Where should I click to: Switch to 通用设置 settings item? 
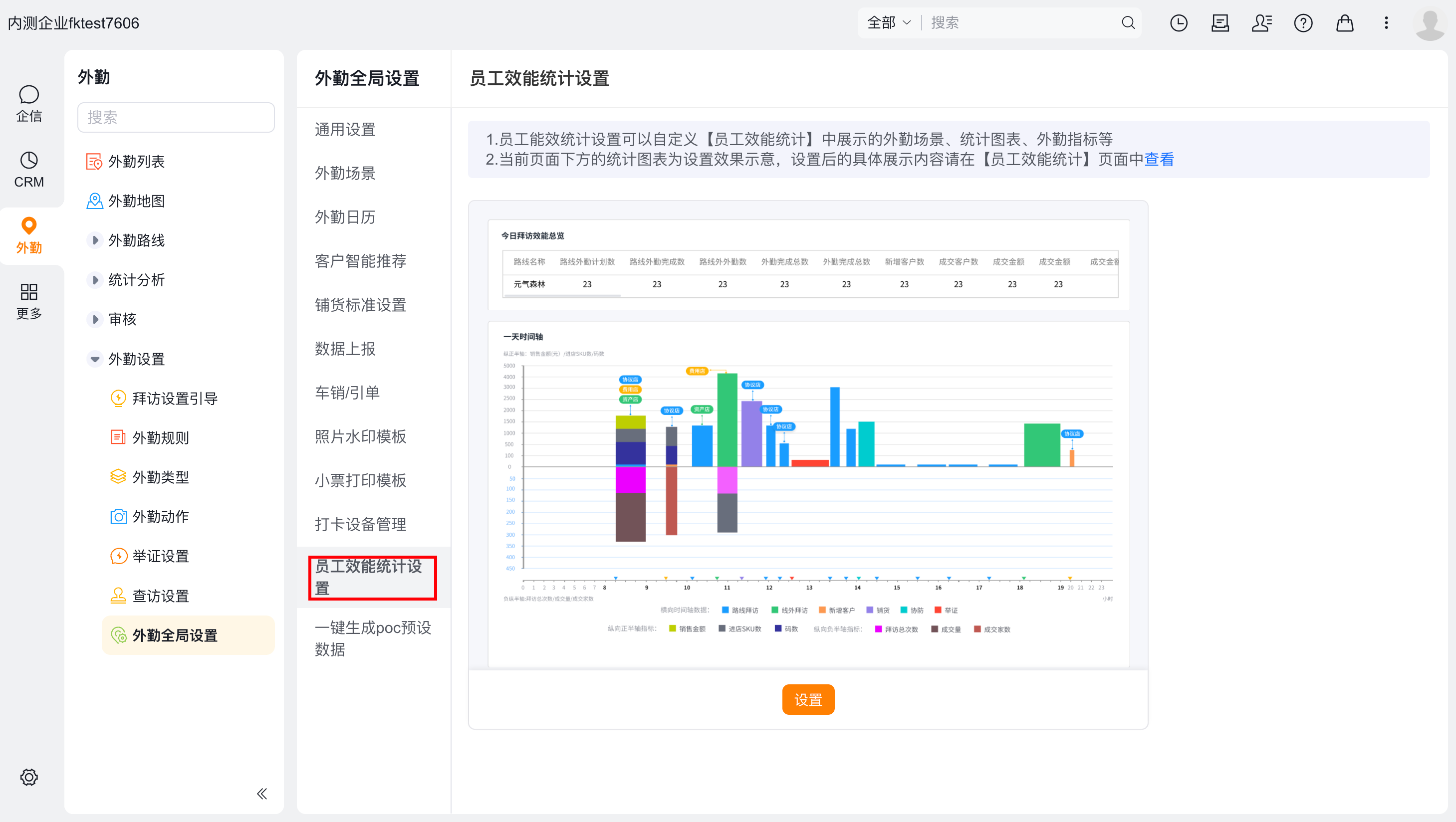[345, 129]
